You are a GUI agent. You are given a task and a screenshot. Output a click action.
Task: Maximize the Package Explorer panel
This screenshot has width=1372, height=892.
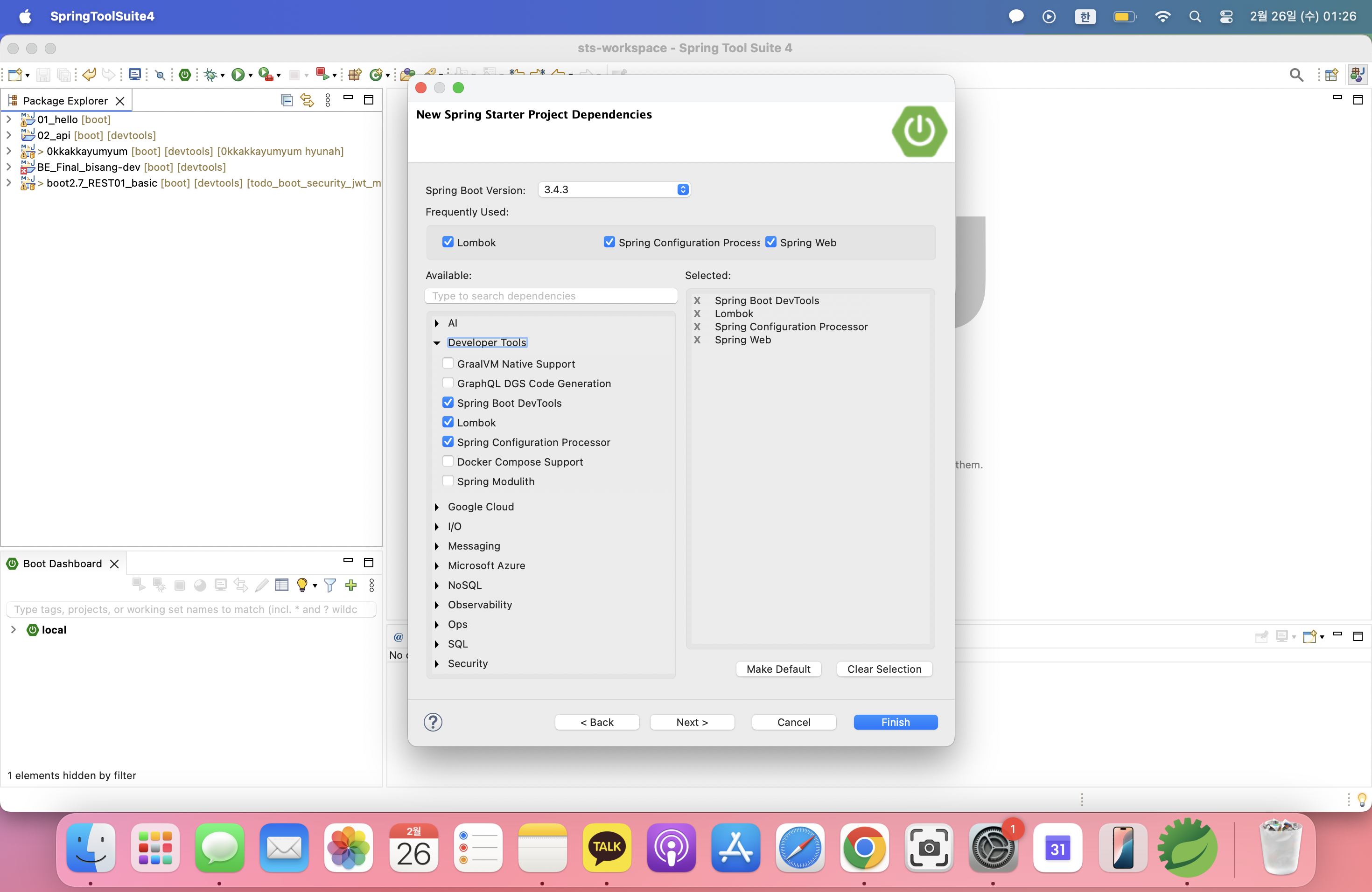369,100
